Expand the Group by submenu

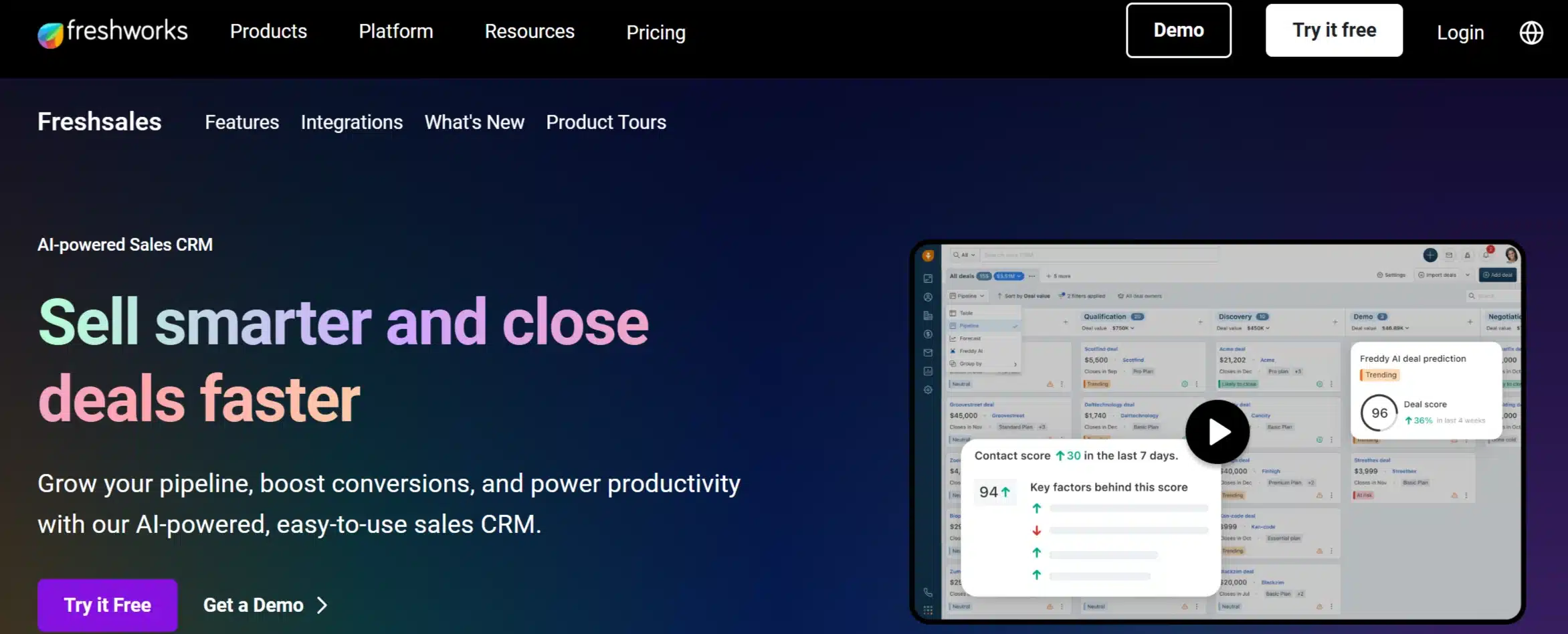(x=984, y=364)
